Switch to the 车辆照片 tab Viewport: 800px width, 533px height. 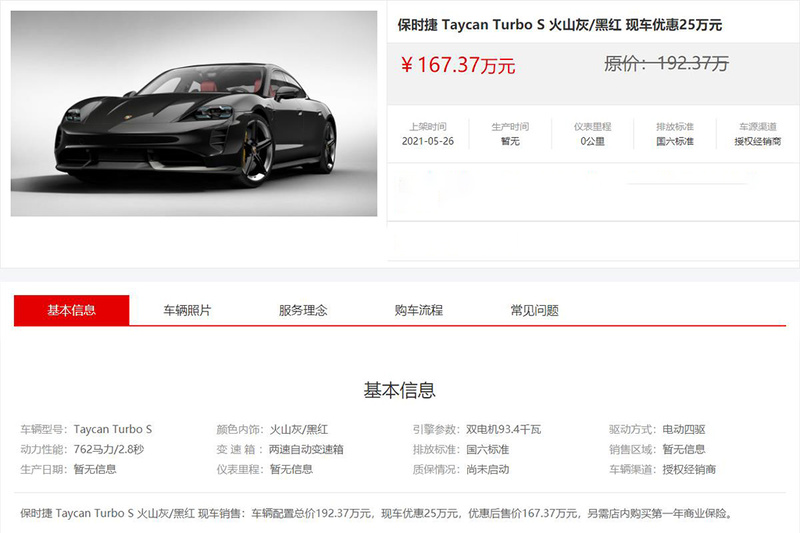click(187, 310)
